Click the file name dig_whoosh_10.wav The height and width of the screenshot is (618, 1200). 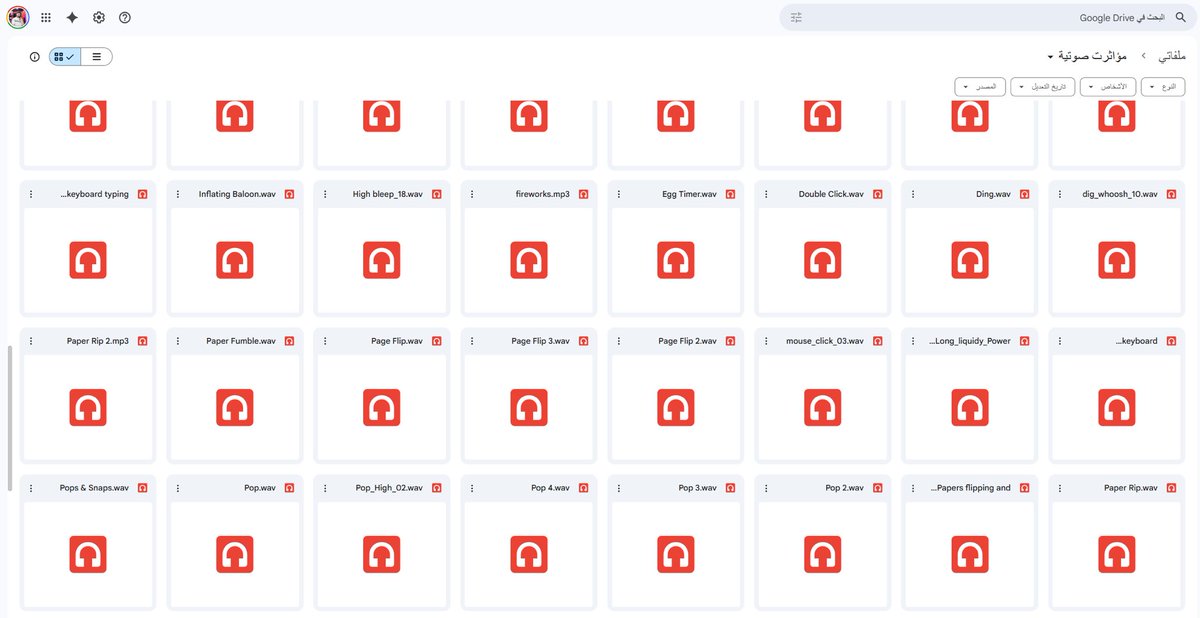coord(1121,194)
